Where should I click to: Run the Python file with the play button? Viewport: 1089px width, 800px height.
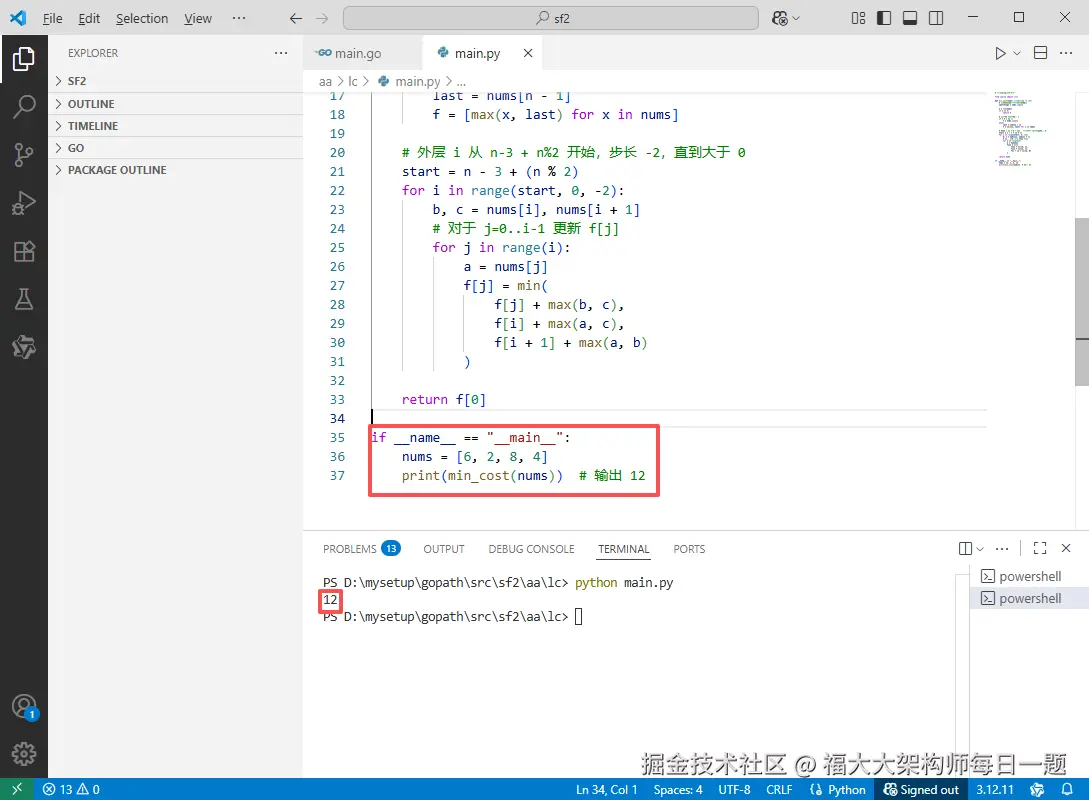pyautogui.click(x=999, y=53)
